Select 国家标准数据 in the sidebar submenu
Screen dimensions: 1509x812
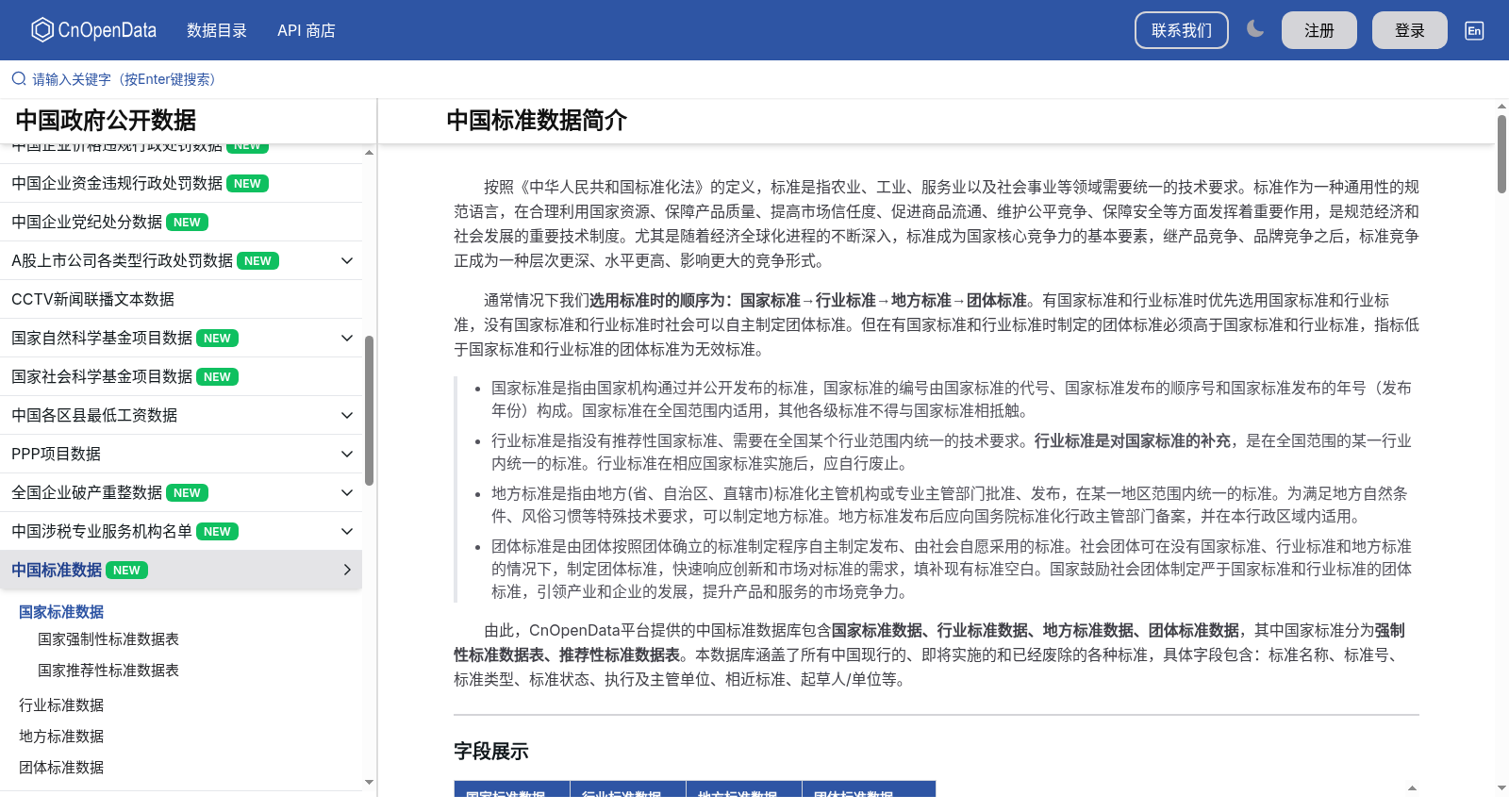pos(61,612)
